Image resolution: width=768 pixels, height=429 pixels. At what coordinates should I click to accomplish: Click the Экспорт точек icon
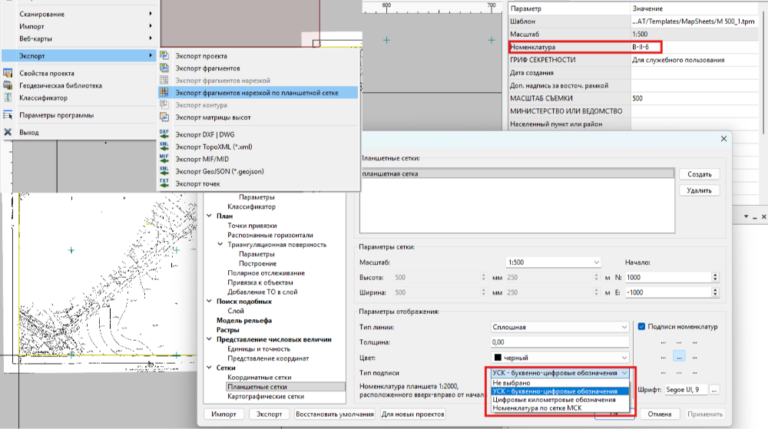tap(165, 183)
